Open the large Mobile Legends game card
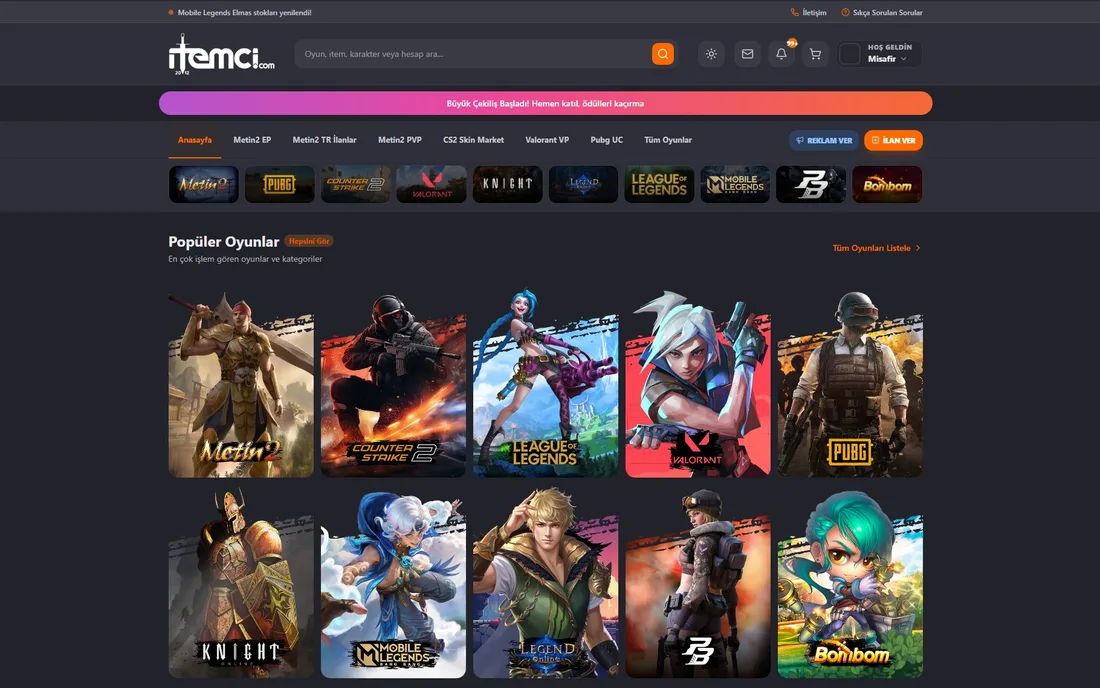Screen dimensions: 1100x688 [394, 584]
